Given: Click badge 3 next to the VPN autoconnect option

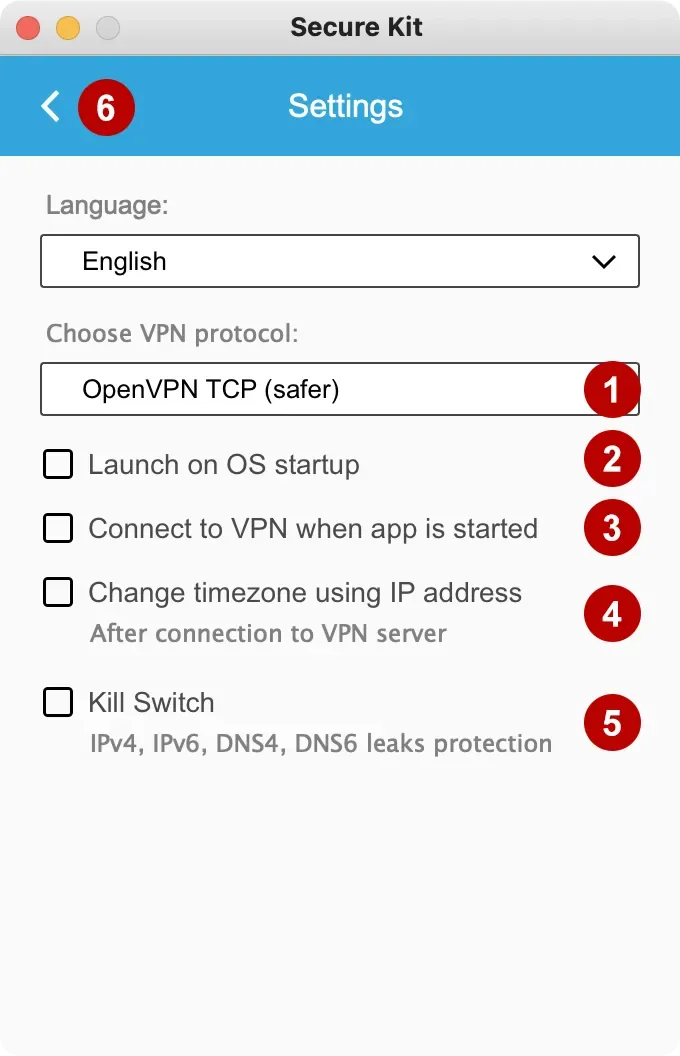Looking at the screenshot, I should [612, 528].
